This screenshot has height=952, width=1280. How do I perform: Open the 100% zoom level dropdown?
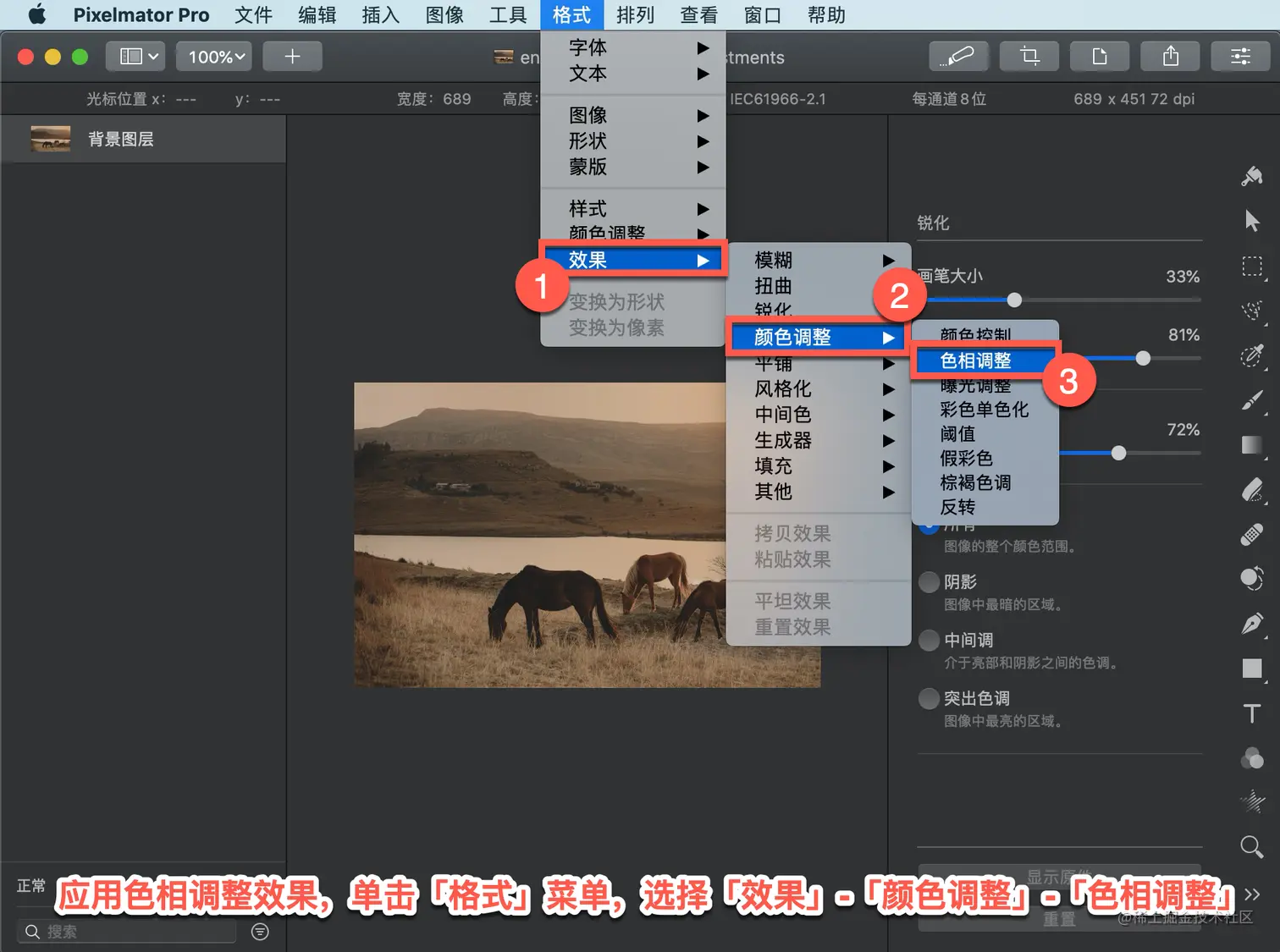pos(215,57)
